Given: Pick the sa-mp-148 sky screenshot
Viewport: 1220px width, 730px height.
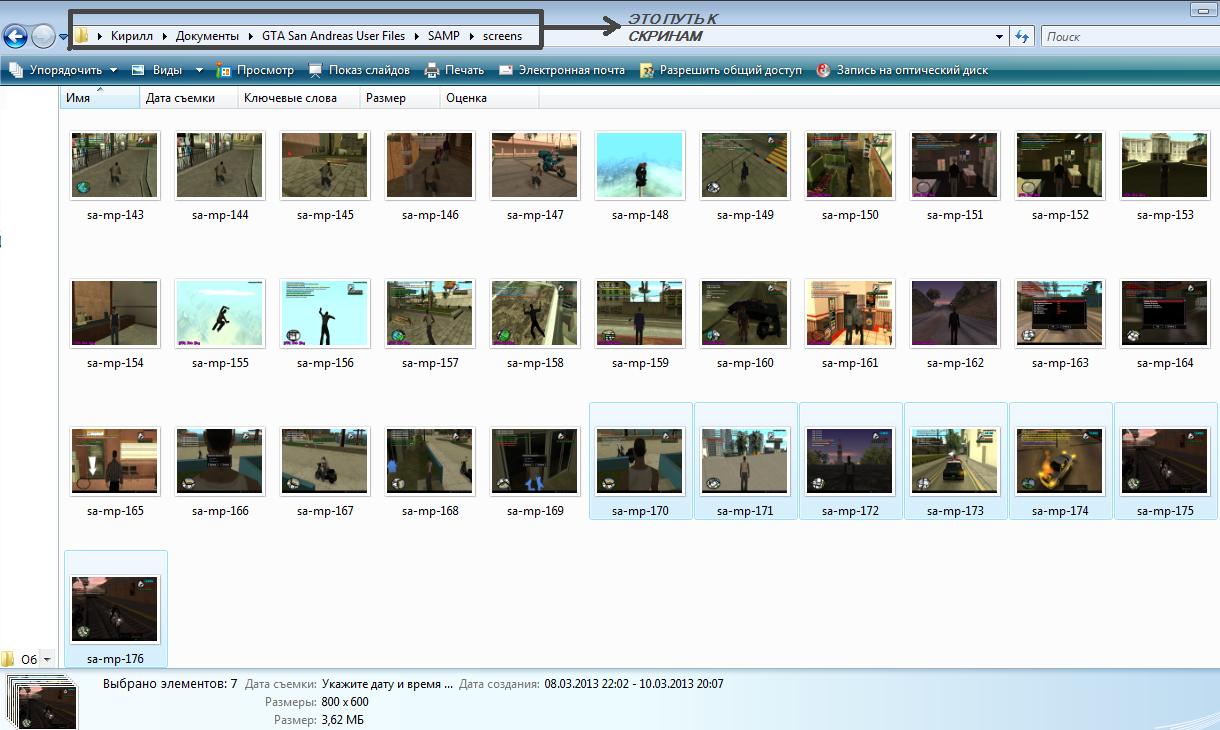Looking at the screenshot, I should pos(640,165).
